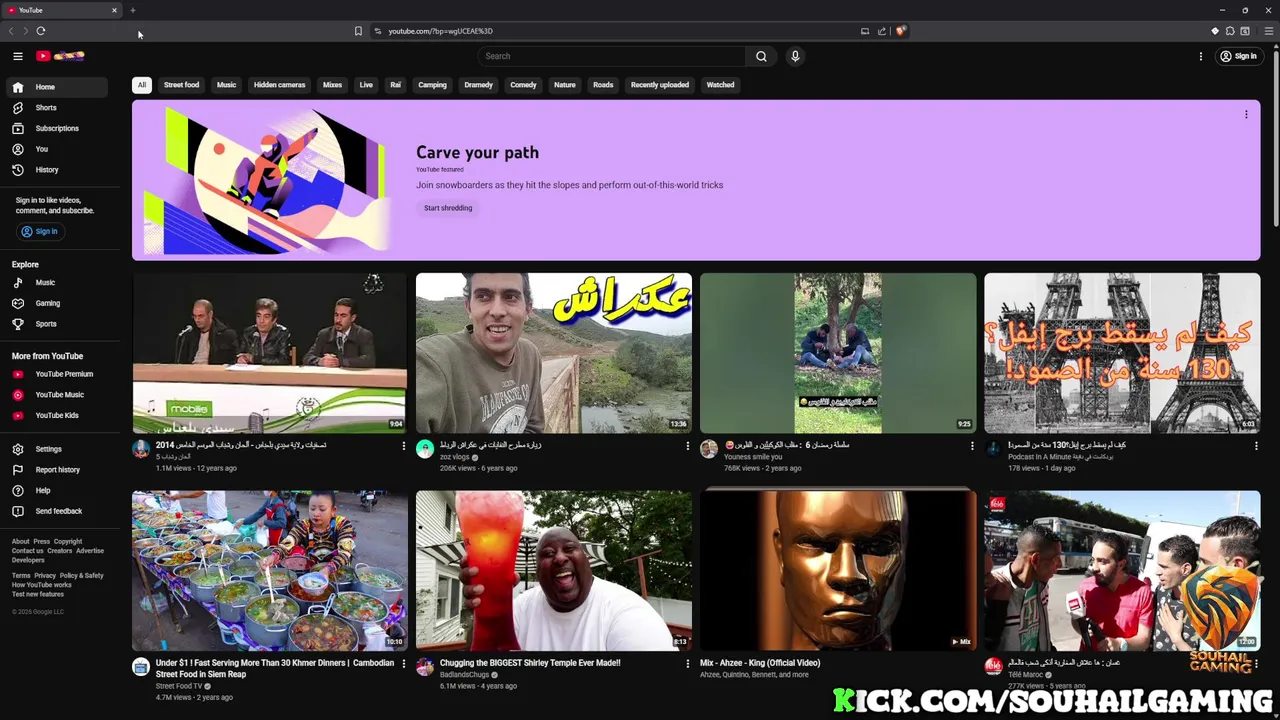Open Shorts in the sidebar
This screenshot has height=720, width=1280.
tap(56, 108)
